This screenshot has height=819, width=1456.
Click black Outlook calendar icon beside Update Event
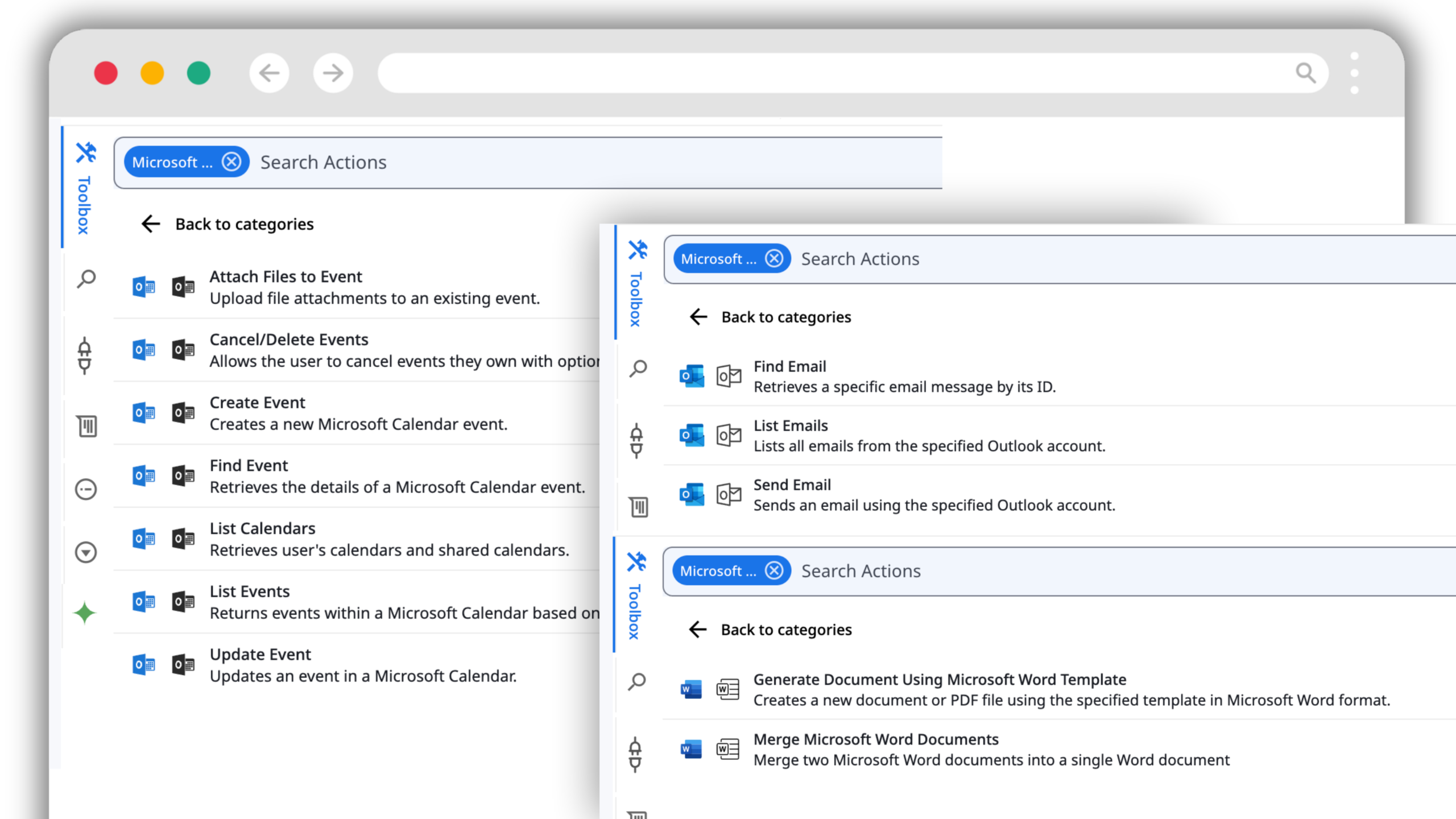(x=183, y=664)
